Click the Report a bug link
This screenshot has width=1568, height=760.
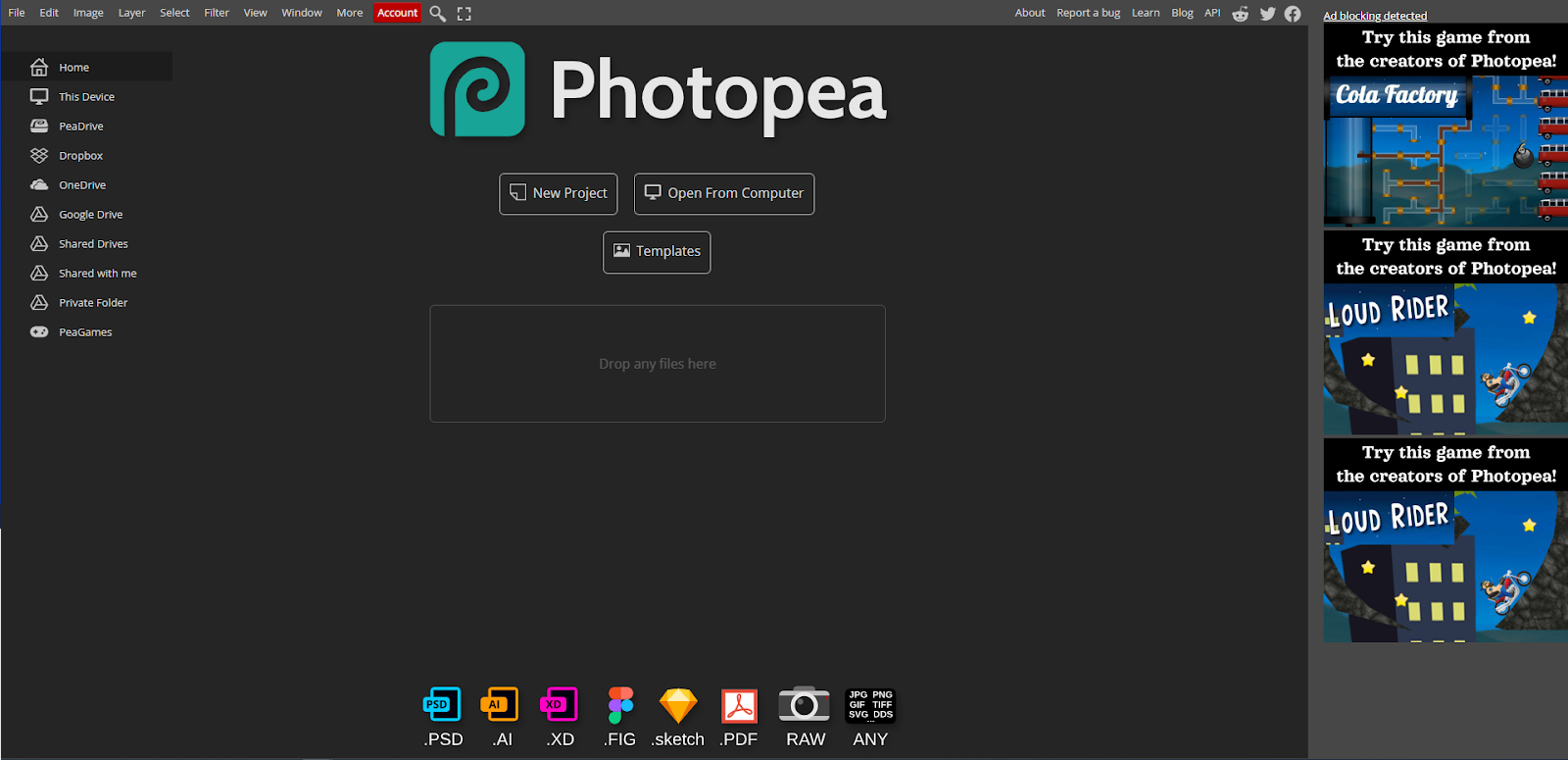pos(1088,13)
